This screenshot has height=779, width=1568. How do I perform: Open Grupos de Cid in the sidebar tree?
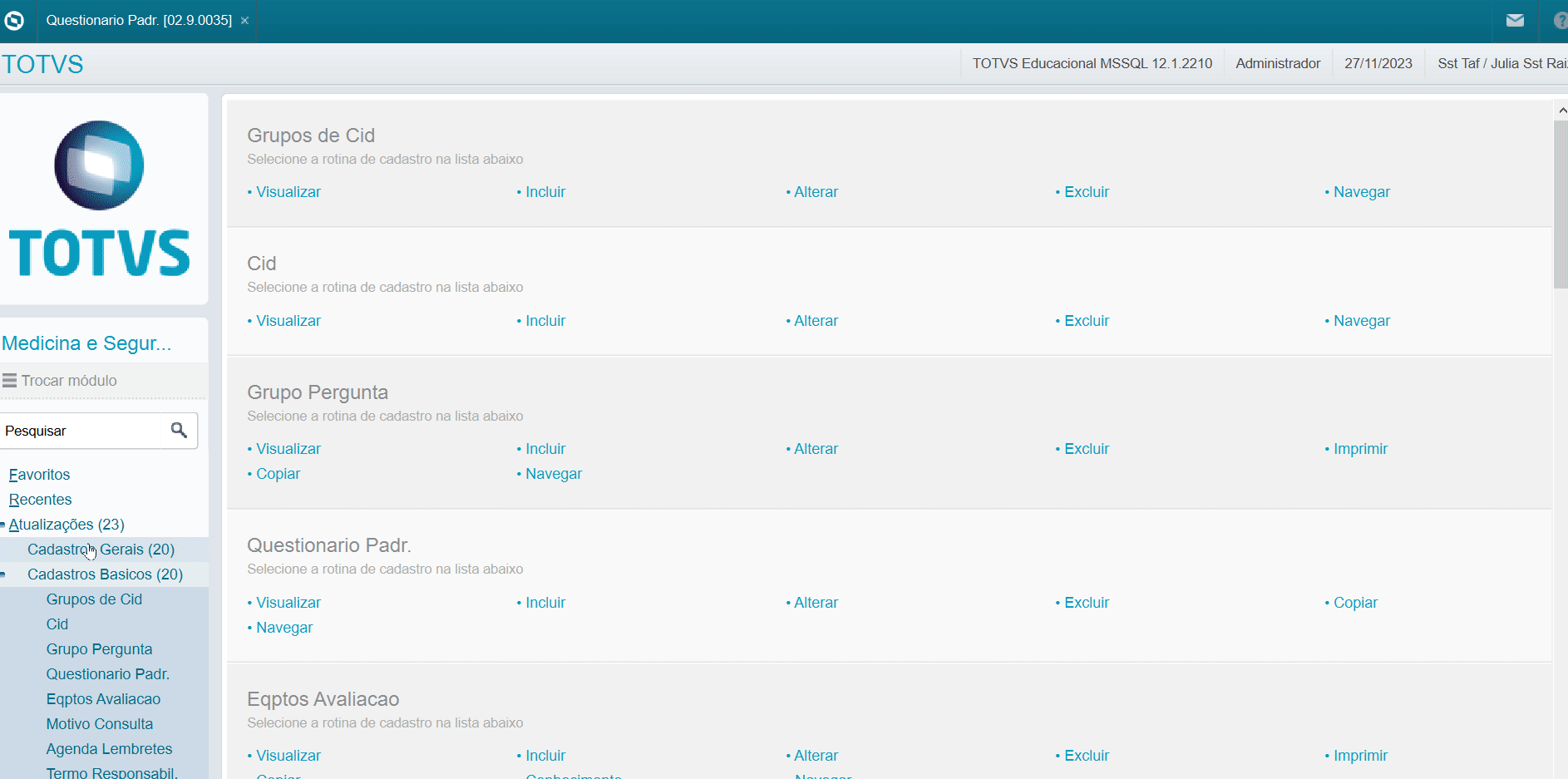[94, 599]
